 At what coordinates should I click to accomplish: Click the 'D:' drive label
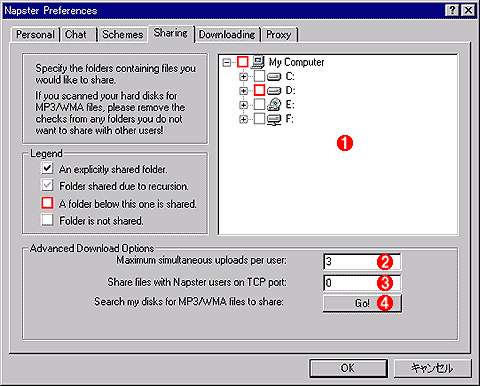[290, 91]
